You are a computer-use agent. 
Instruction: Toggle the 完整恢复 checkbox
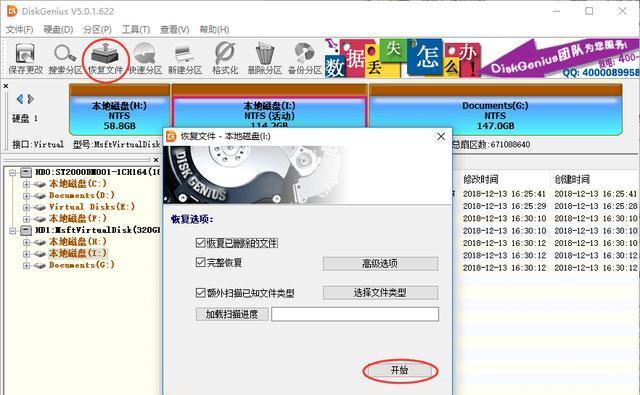pos(200,262)
